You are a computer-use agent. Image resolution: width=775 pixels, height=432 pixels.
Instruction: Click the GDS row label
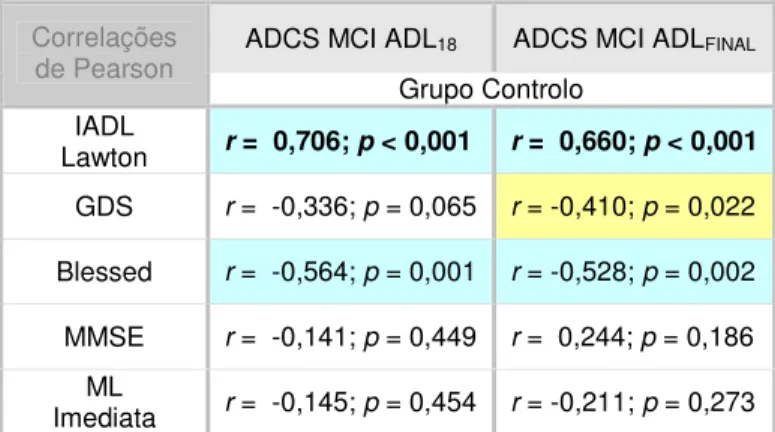pyautogui.click(x=104, y=207)
